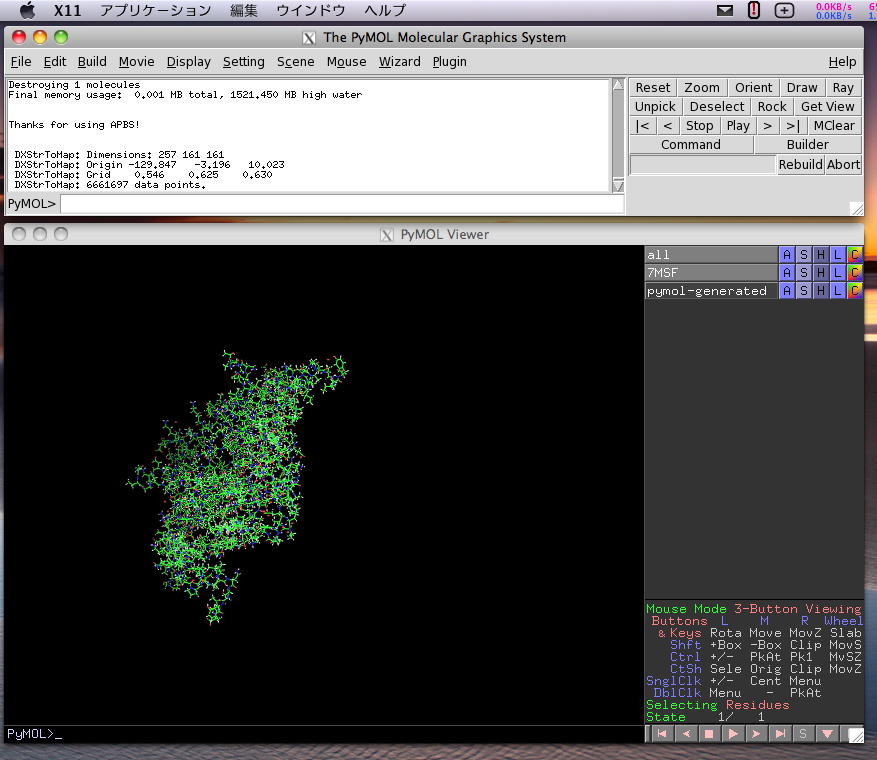Open the Plugin menu
Screen dimensions: 877x760
tap(449, 62)
